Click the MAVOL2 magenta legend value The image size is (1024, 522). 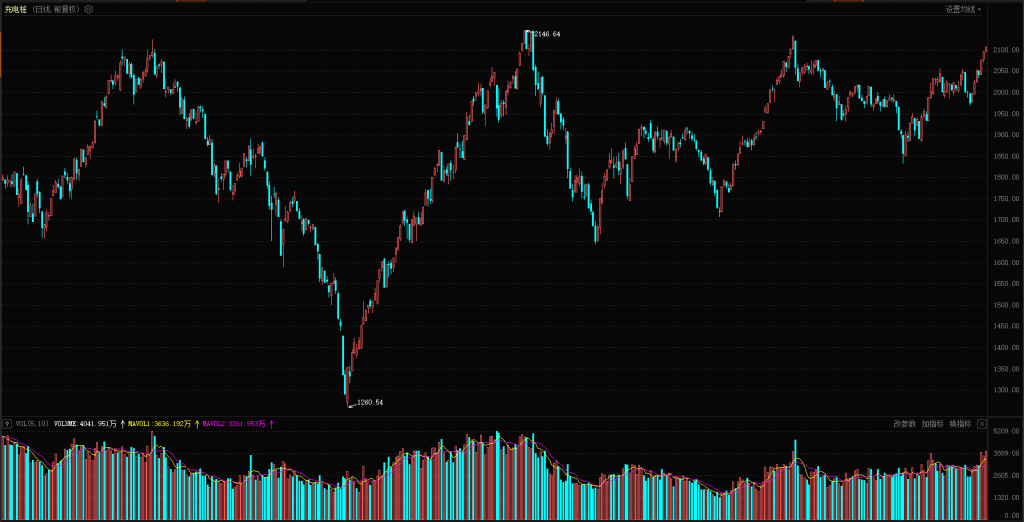234,424
